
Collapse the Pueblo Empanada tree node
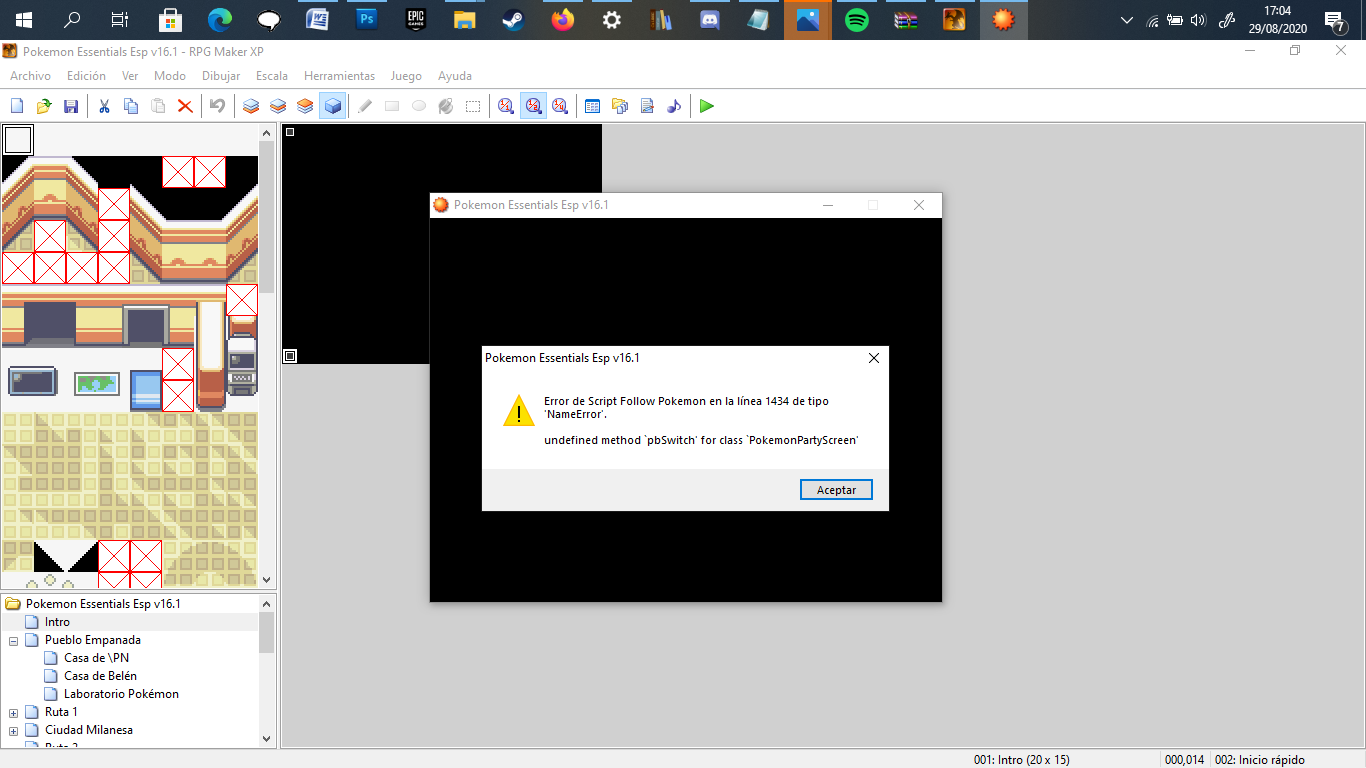point(14,641)
